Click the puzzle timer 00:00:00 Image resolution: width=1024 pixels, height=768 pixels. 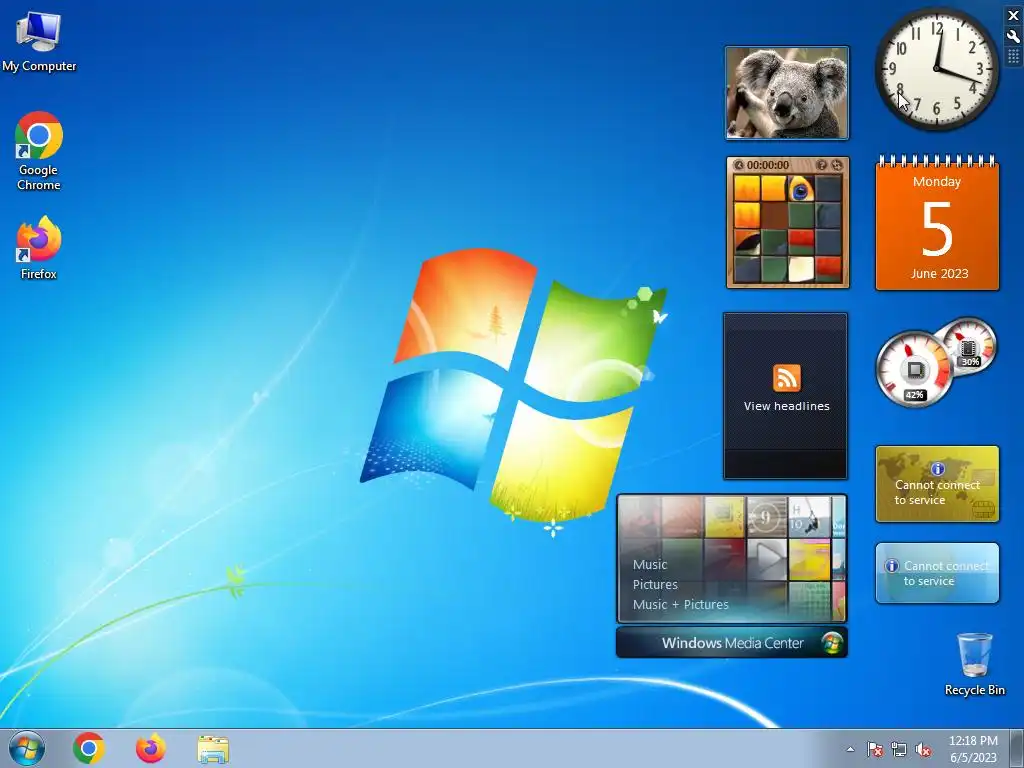coord(767,165)
